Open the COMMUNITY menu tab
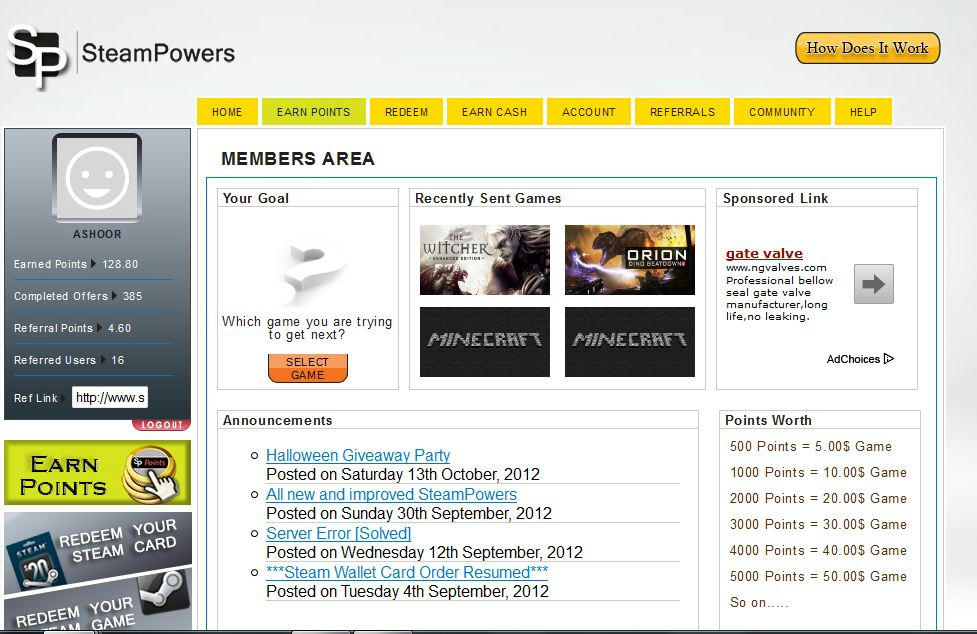The height and width of the screenshot is (634, 977). 782,112
